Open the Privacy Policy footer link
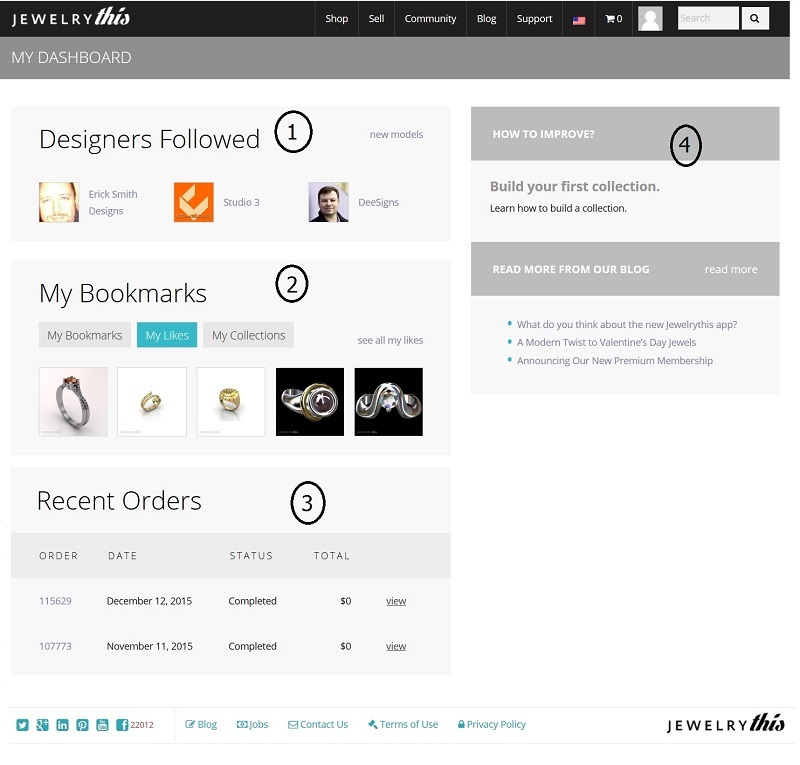The width and height of the screenshot is (800, 765). point(492,725)
